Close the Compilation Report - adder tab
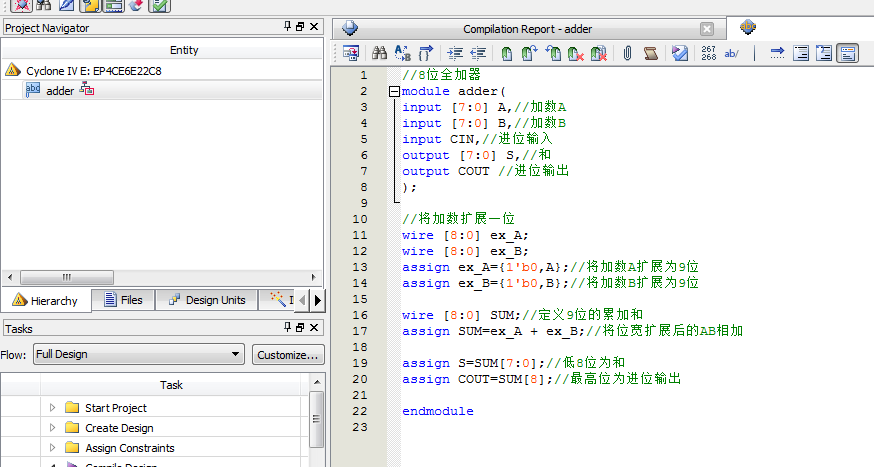This screenshot has width=874, height=467. coord(707,29)
